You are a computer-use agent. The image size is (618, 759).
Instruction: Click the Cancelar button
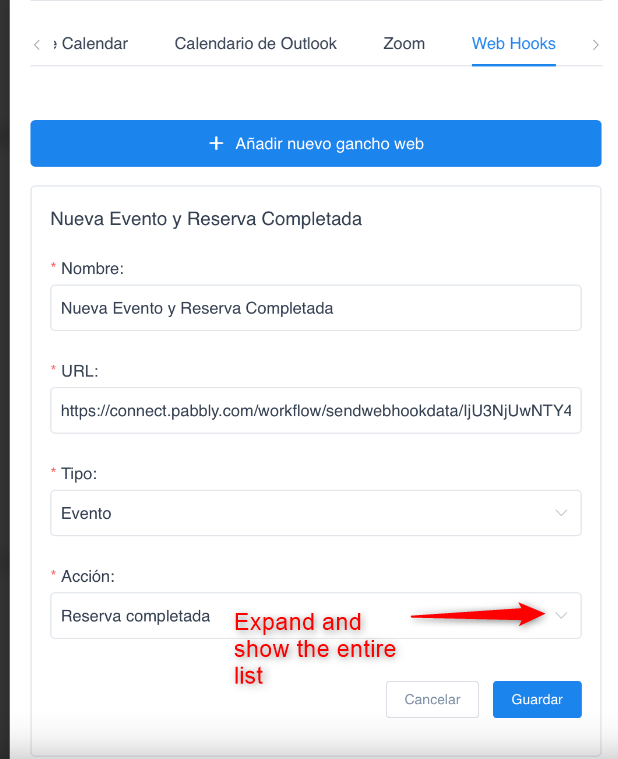(x=432, y=699)
